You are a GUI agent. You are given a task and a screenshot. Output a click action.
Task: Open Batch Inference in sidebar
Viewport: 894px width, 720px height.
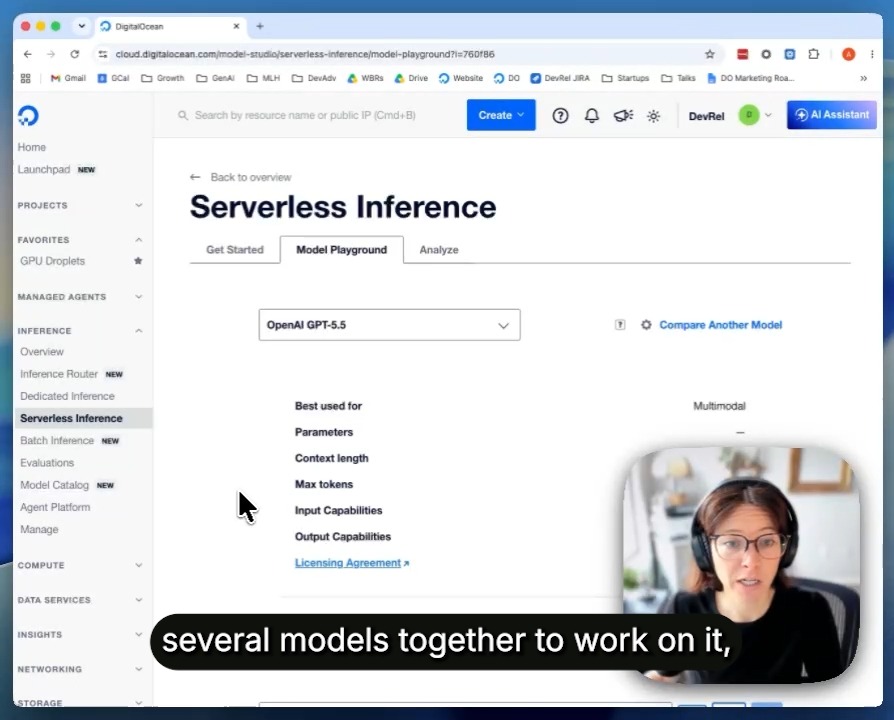pyautogui.click(x=57, y=441)
